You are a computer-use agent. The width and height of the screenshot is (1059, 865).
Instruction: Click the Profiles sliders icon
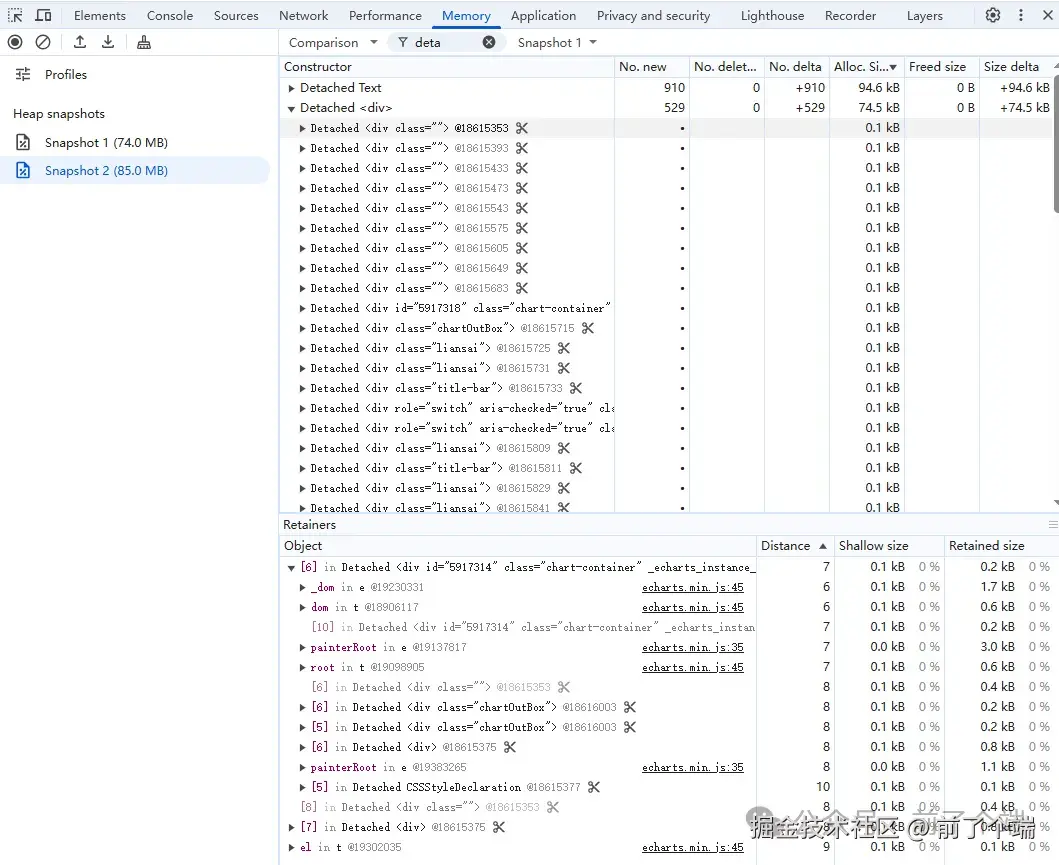coord(23,74)
